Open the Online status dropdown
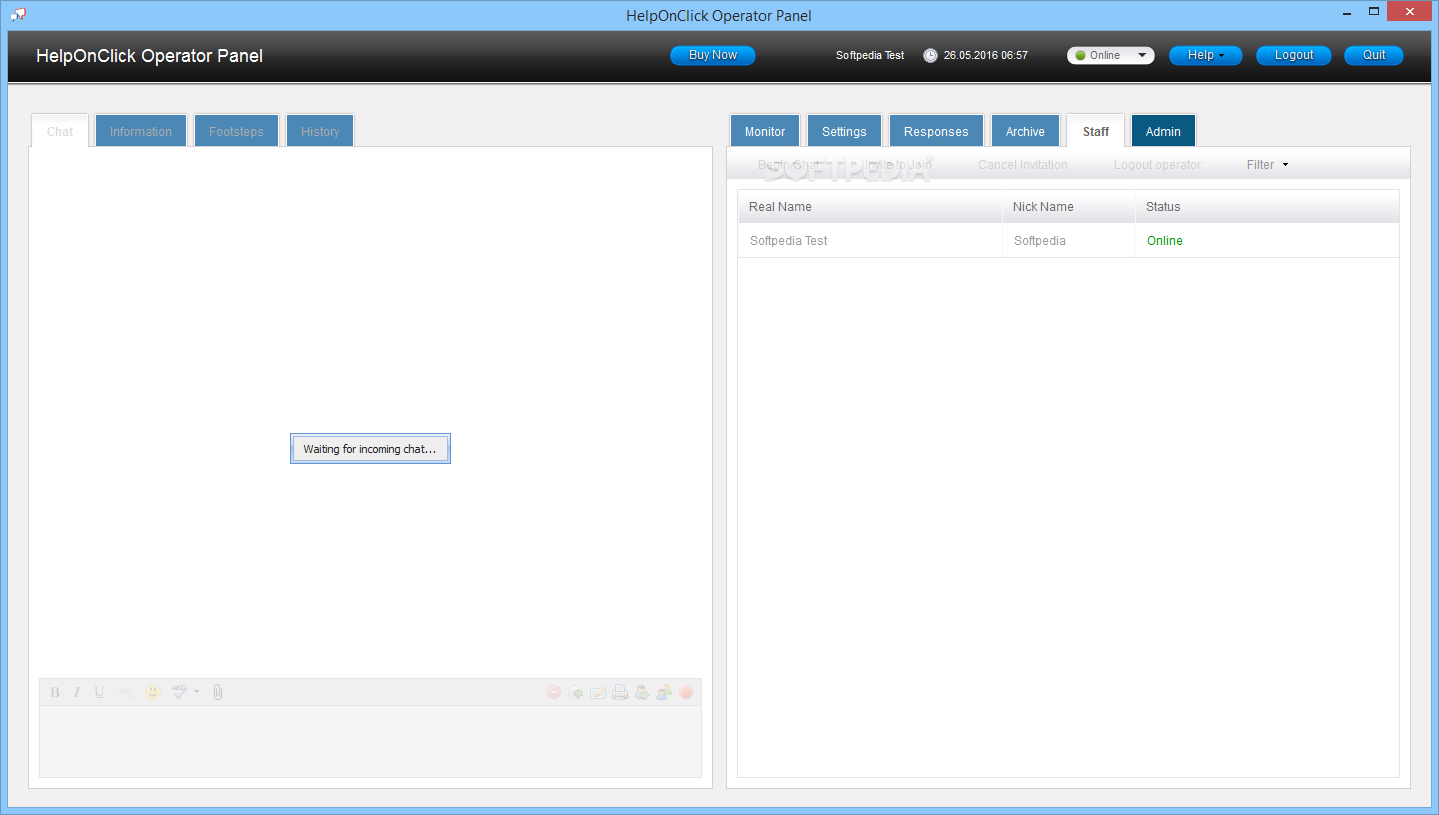The width and height of the screenshot is (1439, 815). pos(1111,56)
